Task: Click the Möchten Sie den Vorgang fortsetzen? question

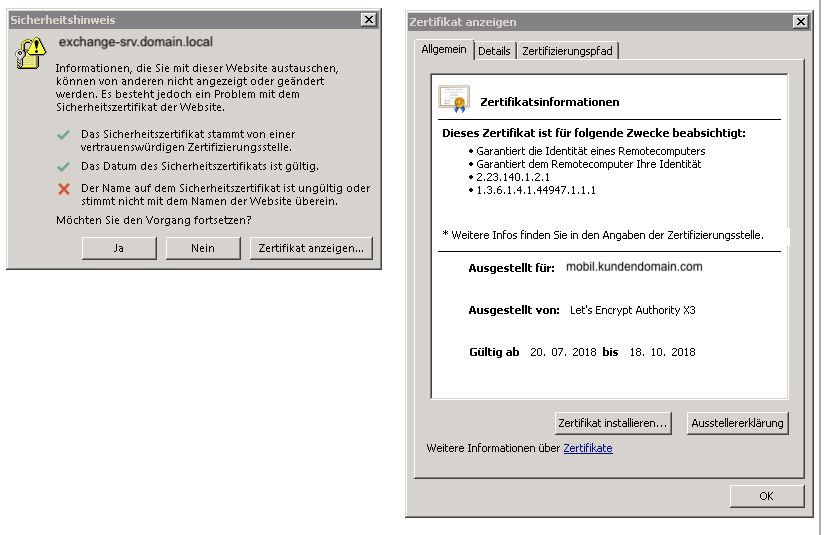Action: point(154,220)
